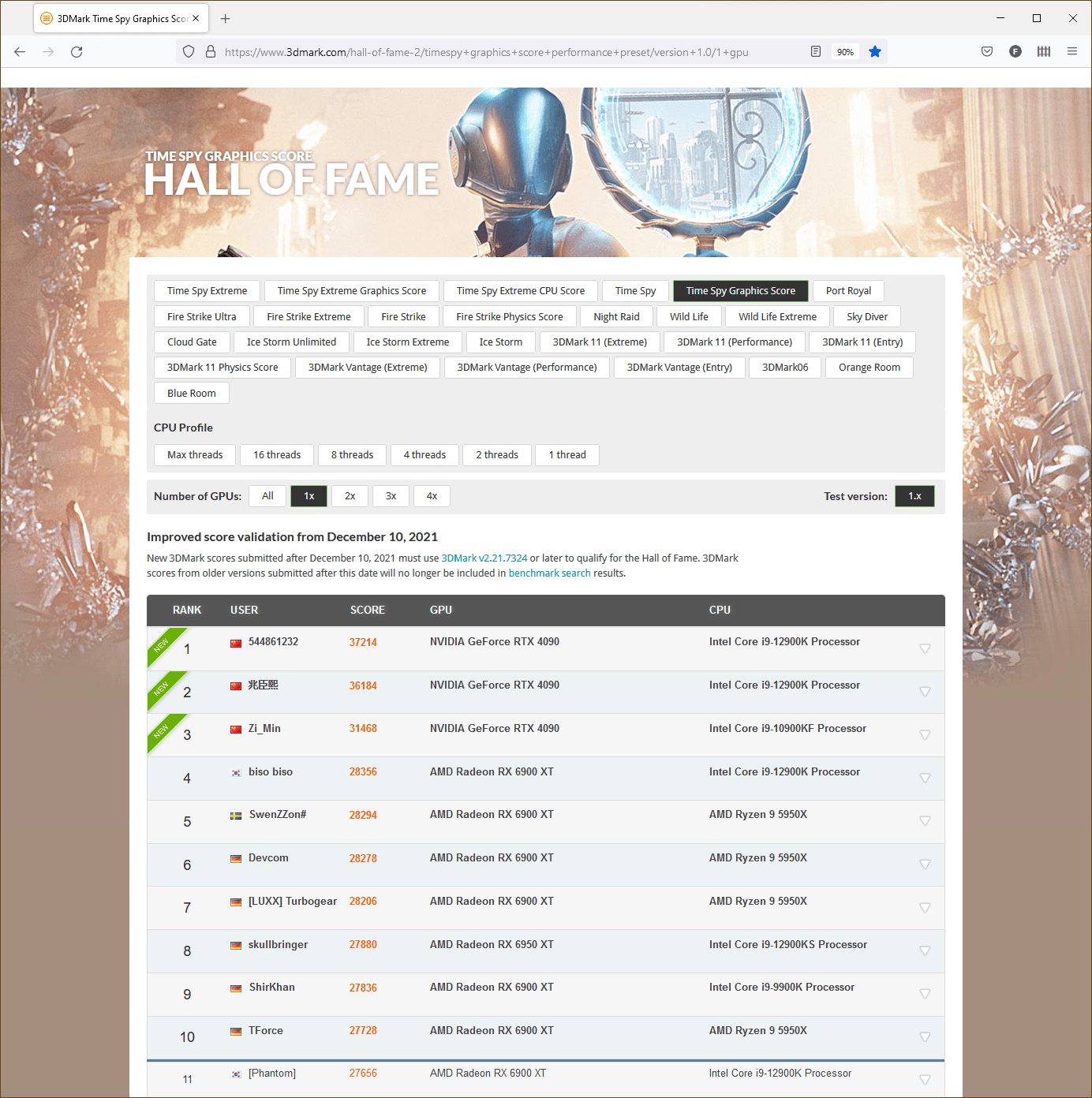Click the flag beside [LUXX] Turbogear
The image size is (1092, 1098).
click(x=236, y=902)
